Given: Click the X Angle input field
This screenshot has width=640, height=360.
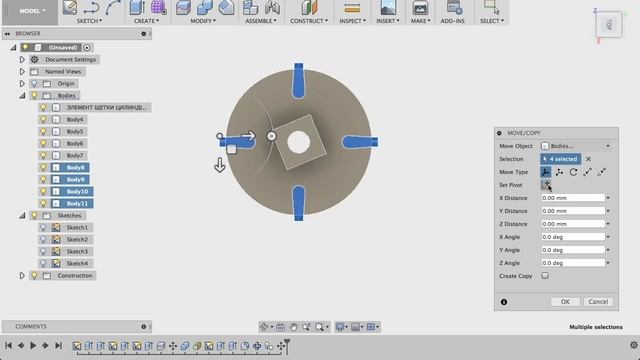Looking at the screenshot, I should [x=573, y=237].
